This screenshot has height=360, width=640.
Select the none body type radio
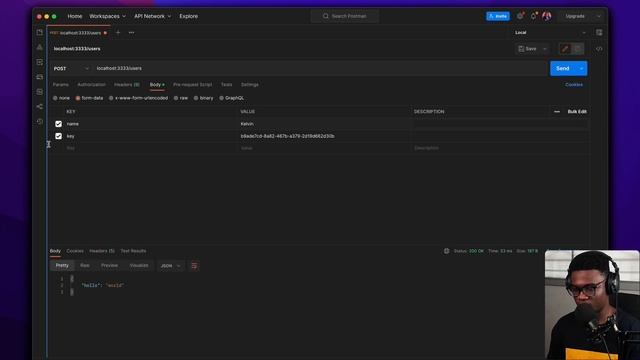(55, 98)
